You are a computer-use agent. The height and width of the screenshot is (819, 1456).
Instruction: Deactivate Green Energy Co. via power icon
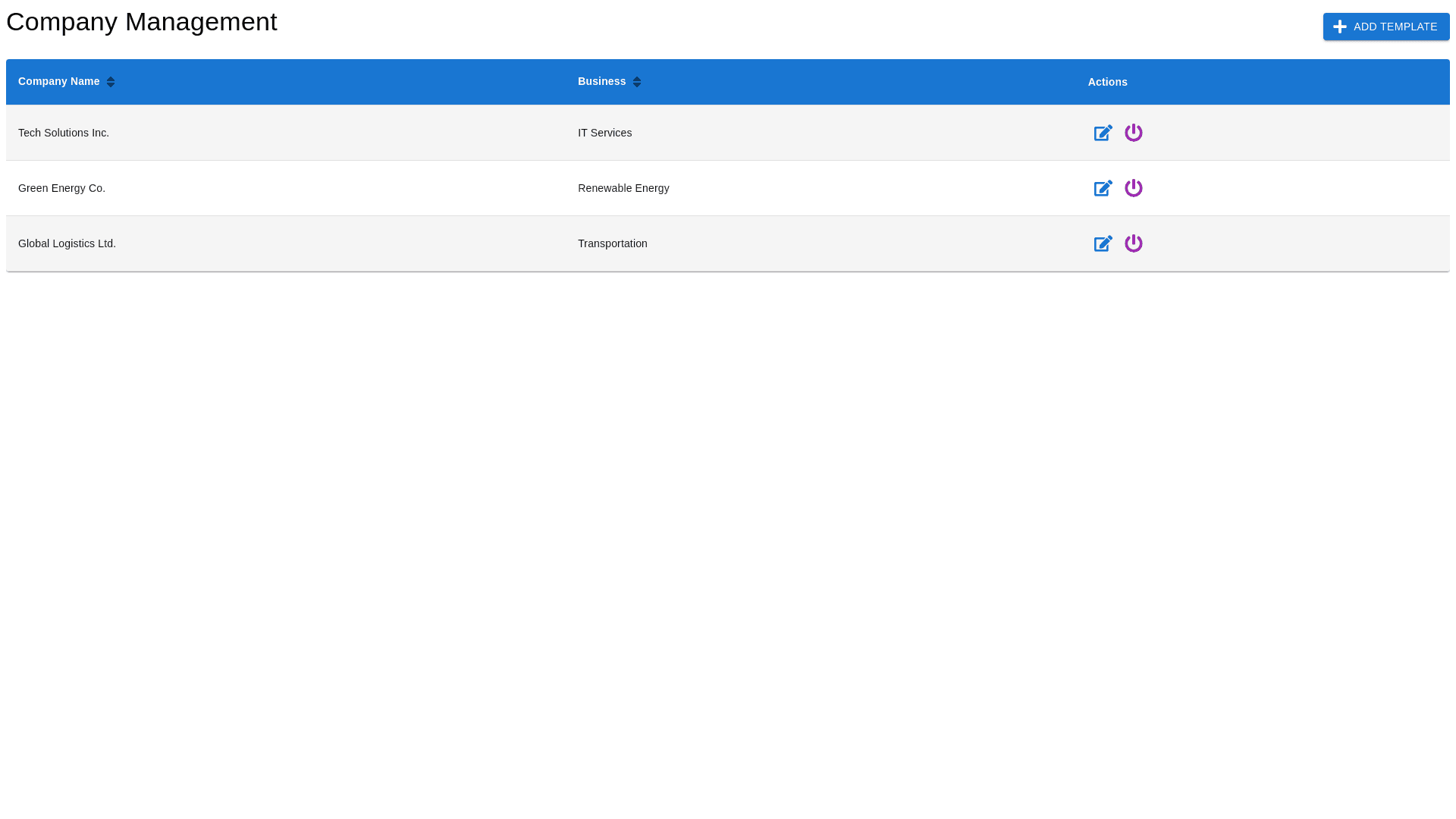pos(1133,188)
